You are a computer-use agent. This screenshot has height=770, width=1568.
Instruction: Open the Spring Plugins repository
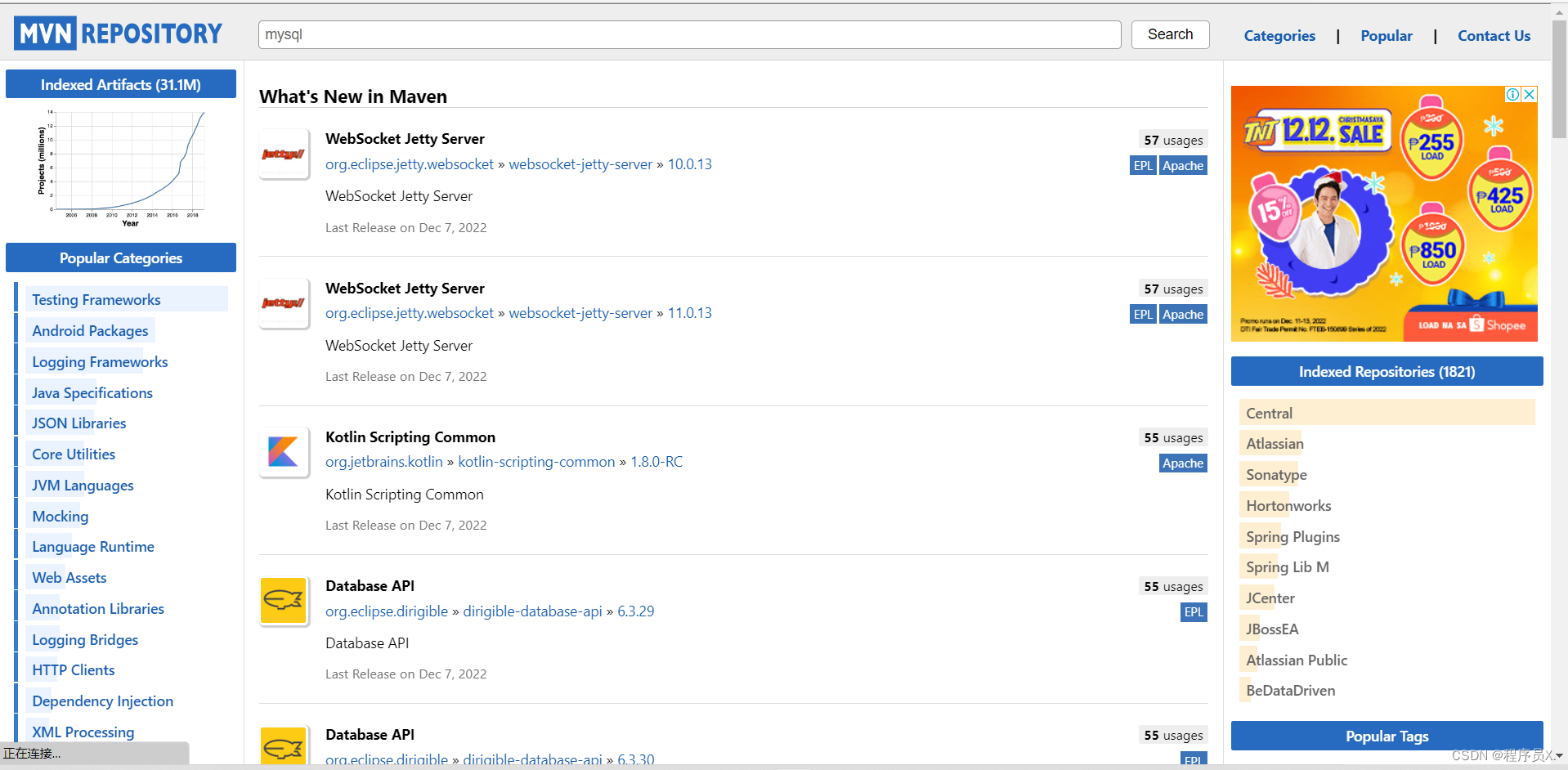[1292, 537]
